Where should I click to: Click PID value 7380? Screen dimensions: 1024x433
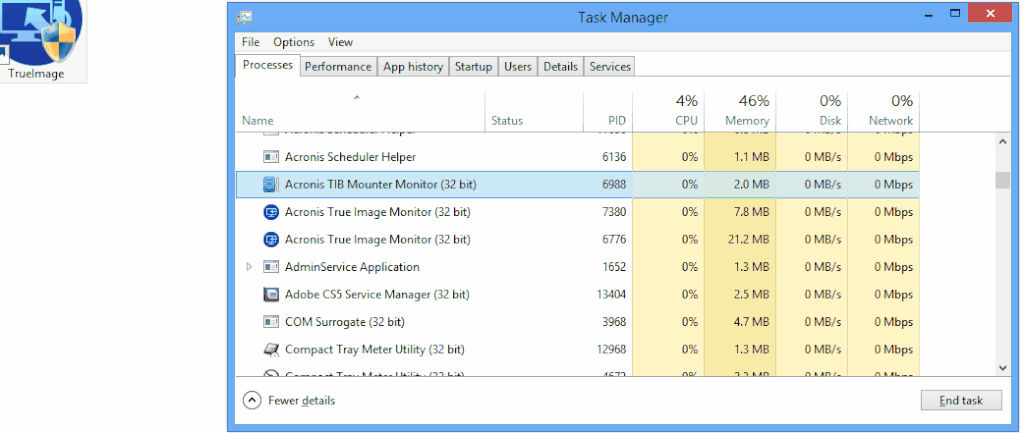614,212
